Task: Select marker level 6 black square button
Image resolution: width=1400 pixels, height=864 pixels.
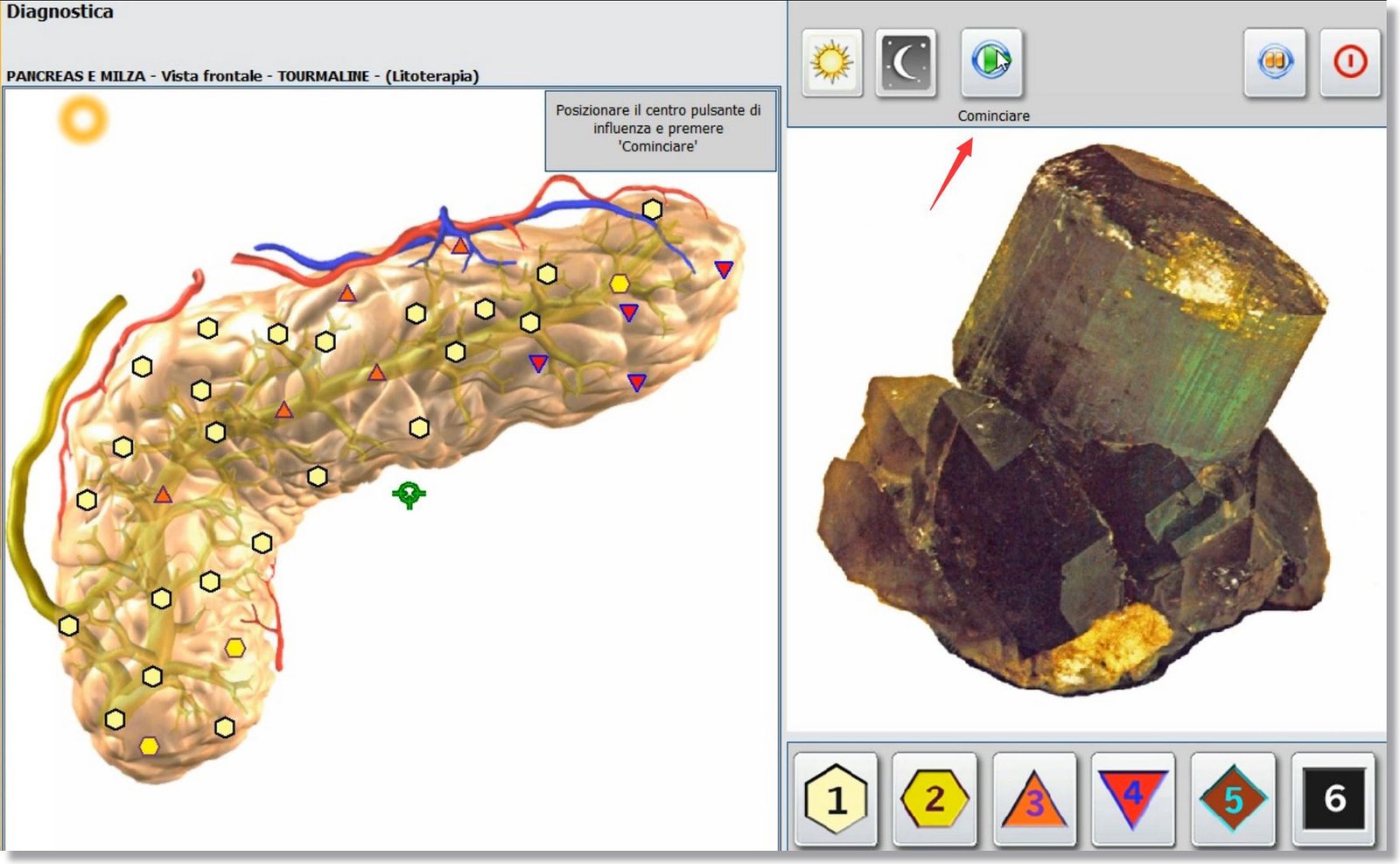Action: 1333,798
